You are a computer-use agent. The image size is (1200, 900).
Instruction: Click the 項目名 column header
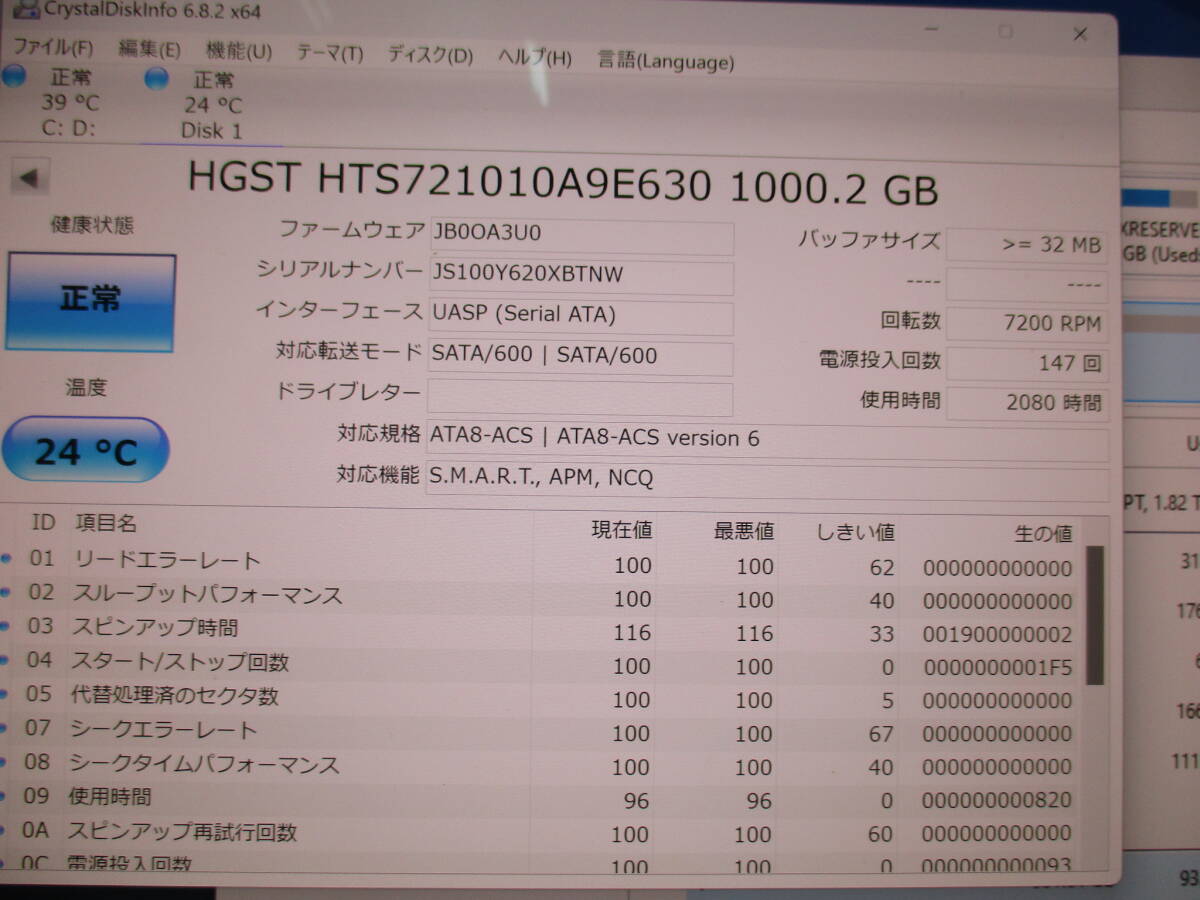tap(107, 523)
